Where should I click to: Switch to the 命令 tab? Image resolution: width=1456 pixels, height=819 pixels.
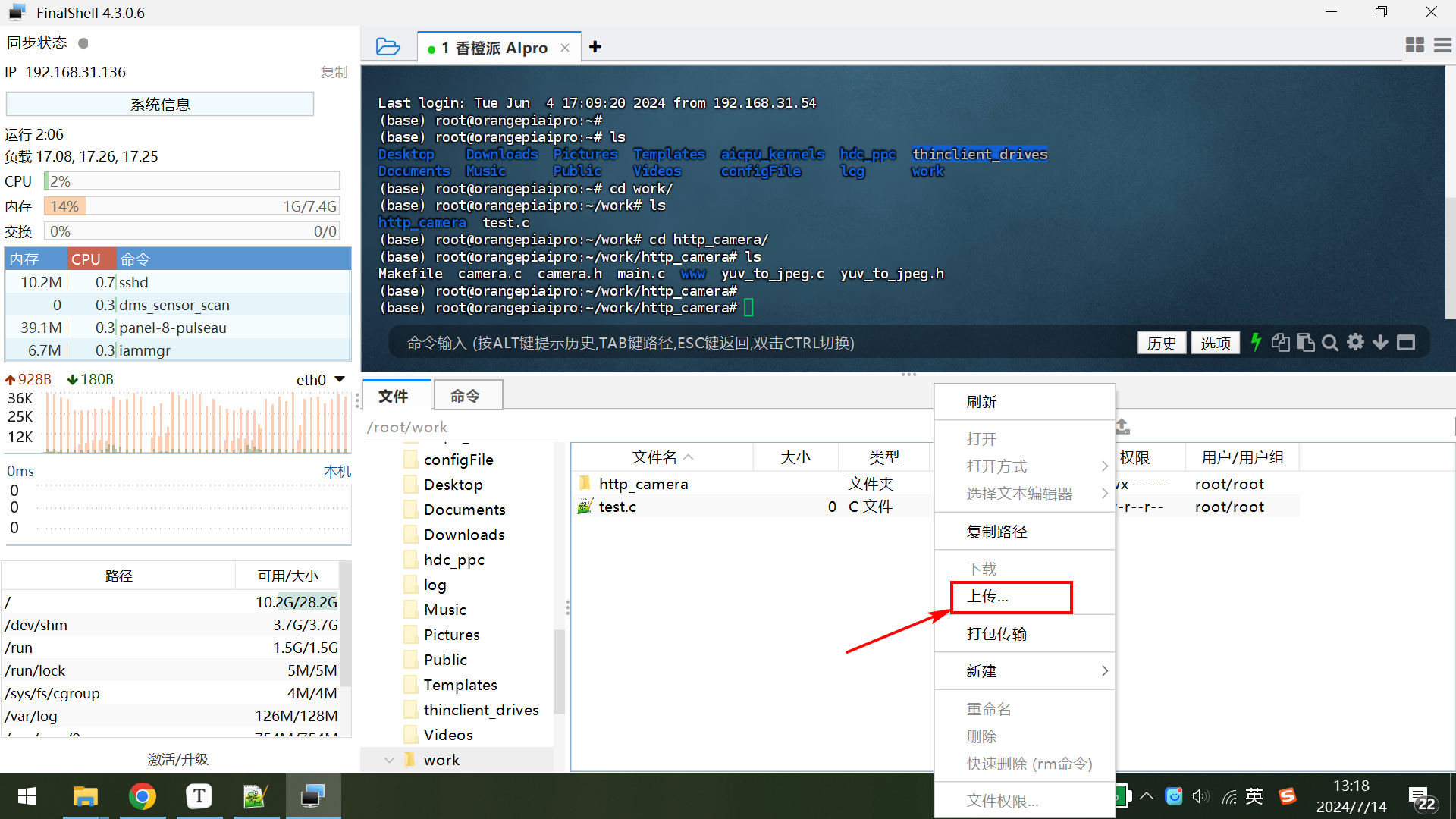point(465,396)
